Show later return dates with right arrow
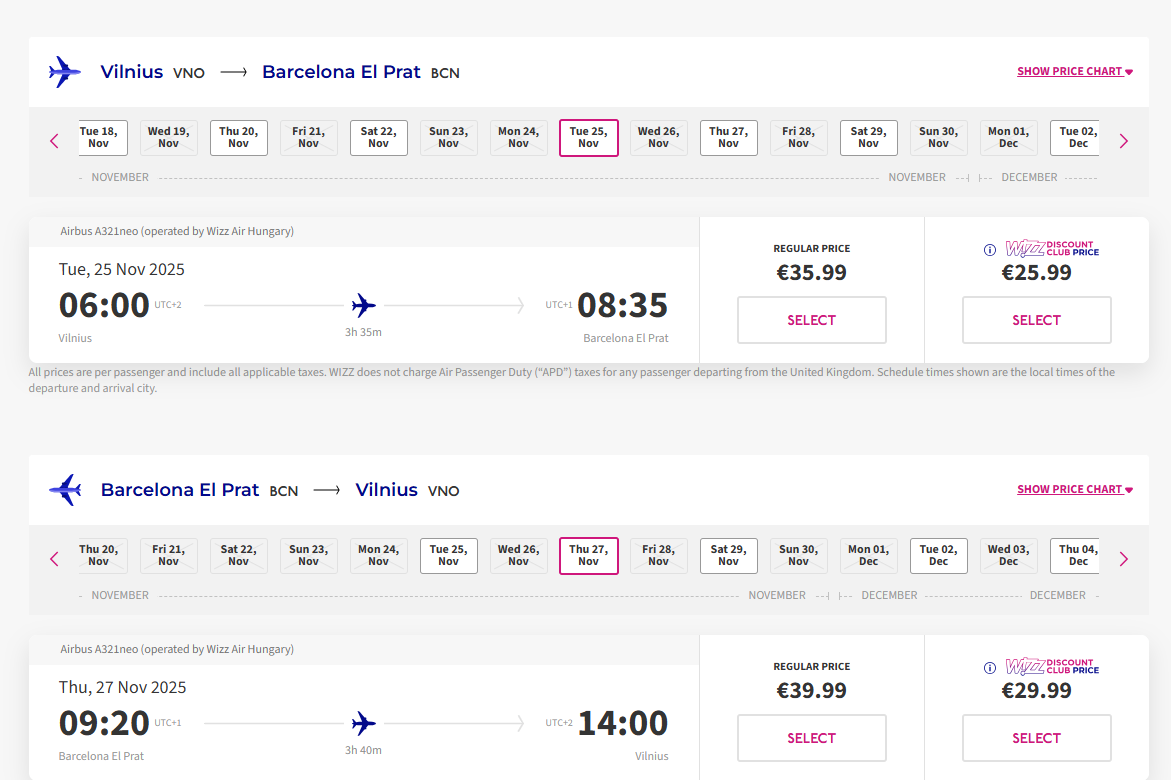1171x780 pixels. tap(1123, 559)
